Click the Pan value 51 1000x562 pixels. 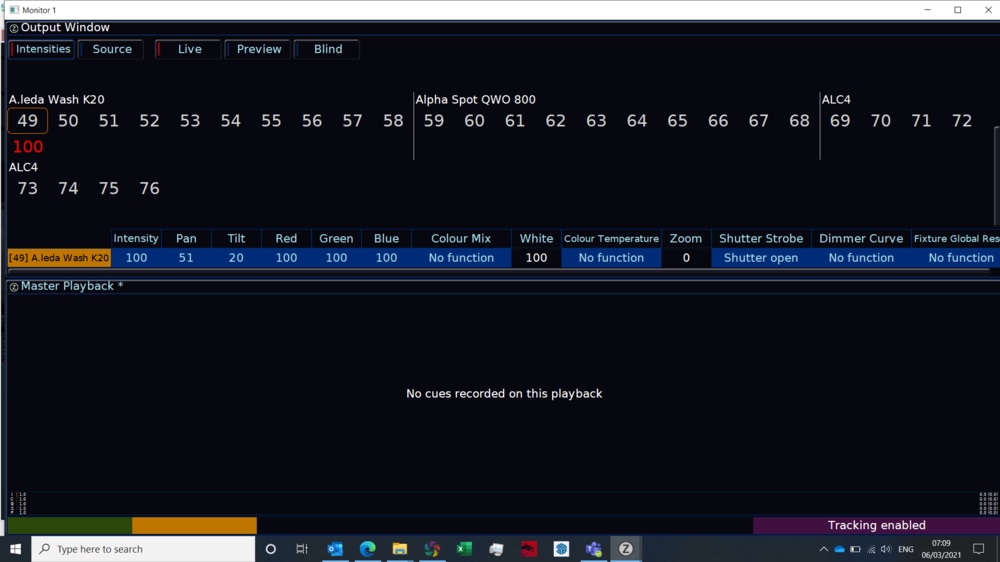point(186,258)
